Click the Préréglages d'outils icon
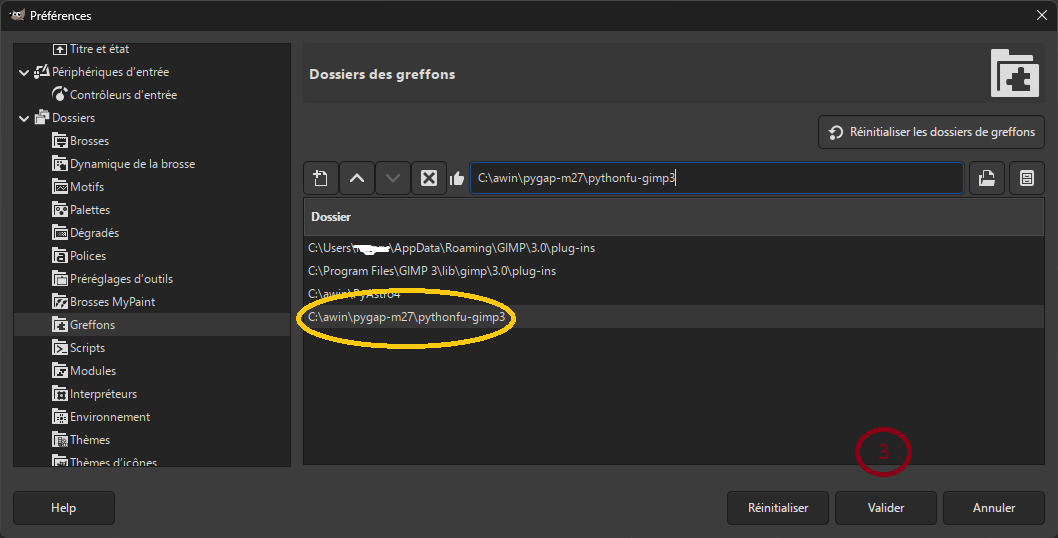This screenshot has width=1058, height=538. [x=60, y=279]
